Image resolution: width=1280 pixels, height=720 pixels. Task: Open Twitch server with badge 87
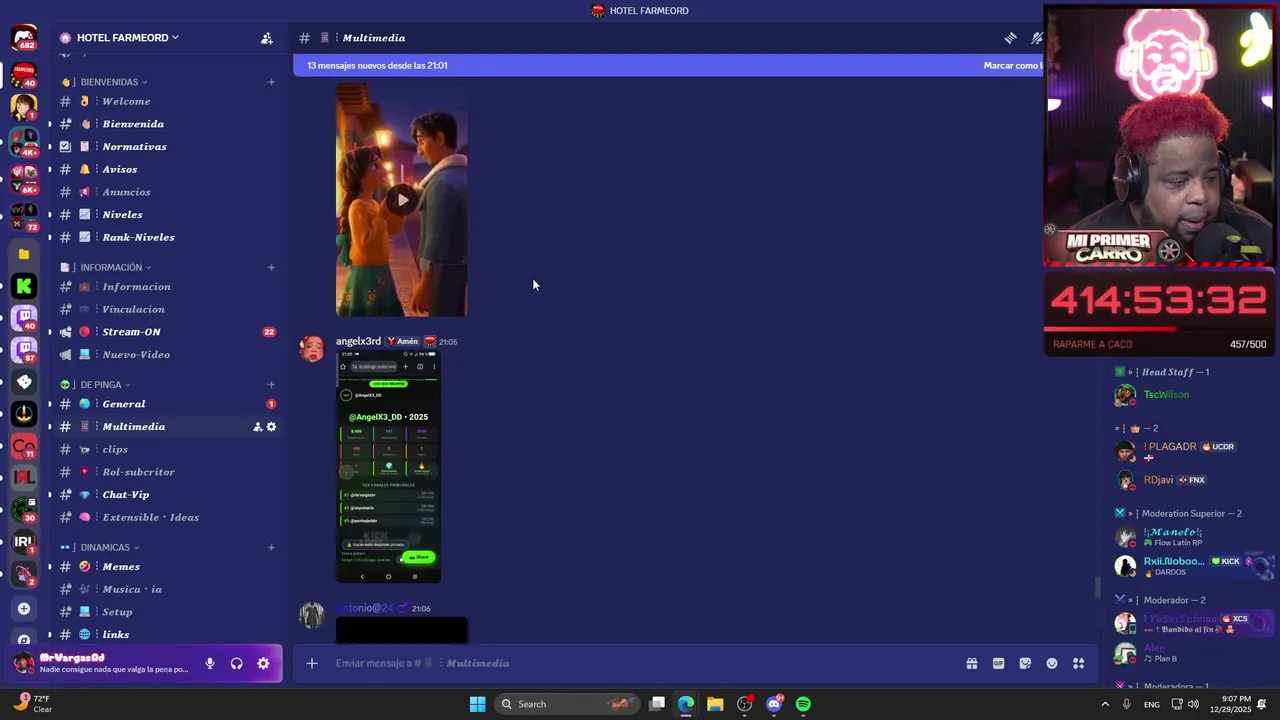point(24,350)
